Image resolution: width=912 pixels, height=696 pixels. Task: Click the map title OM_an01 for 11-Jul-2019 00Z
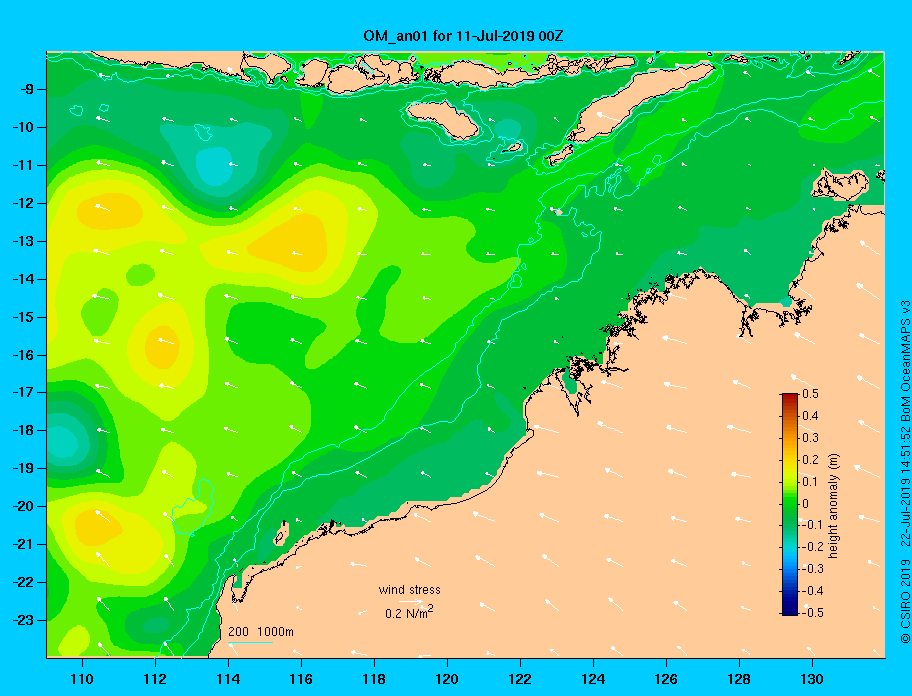click(x=463, y=36)
